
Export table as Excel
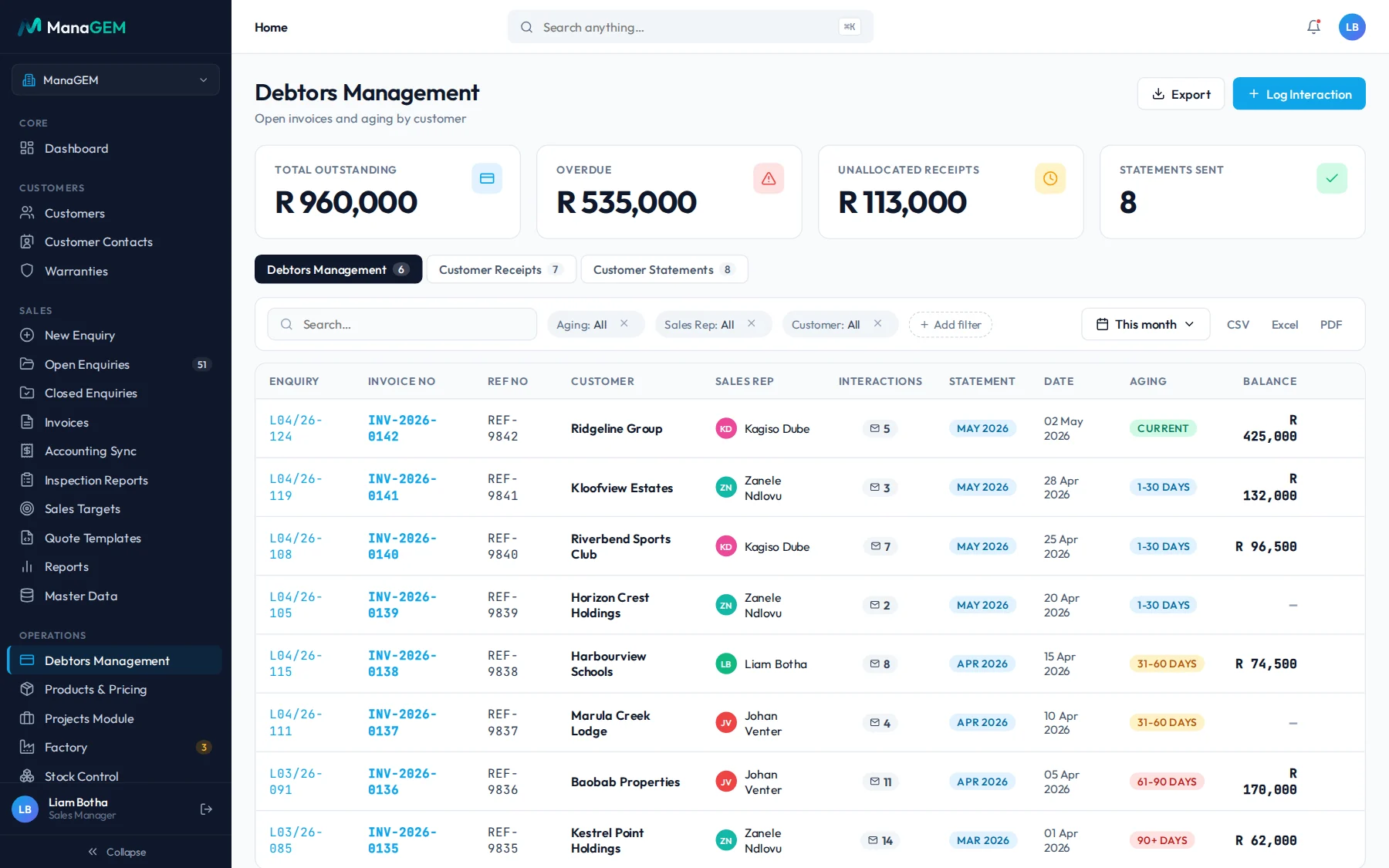coord(1285,325)
